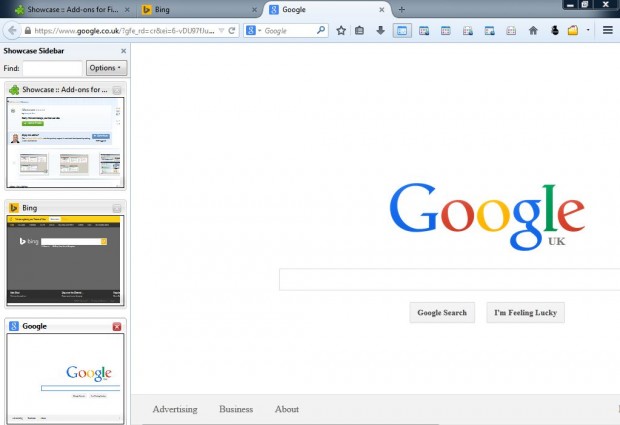Open the hamburger menu icon

point(607,31)
